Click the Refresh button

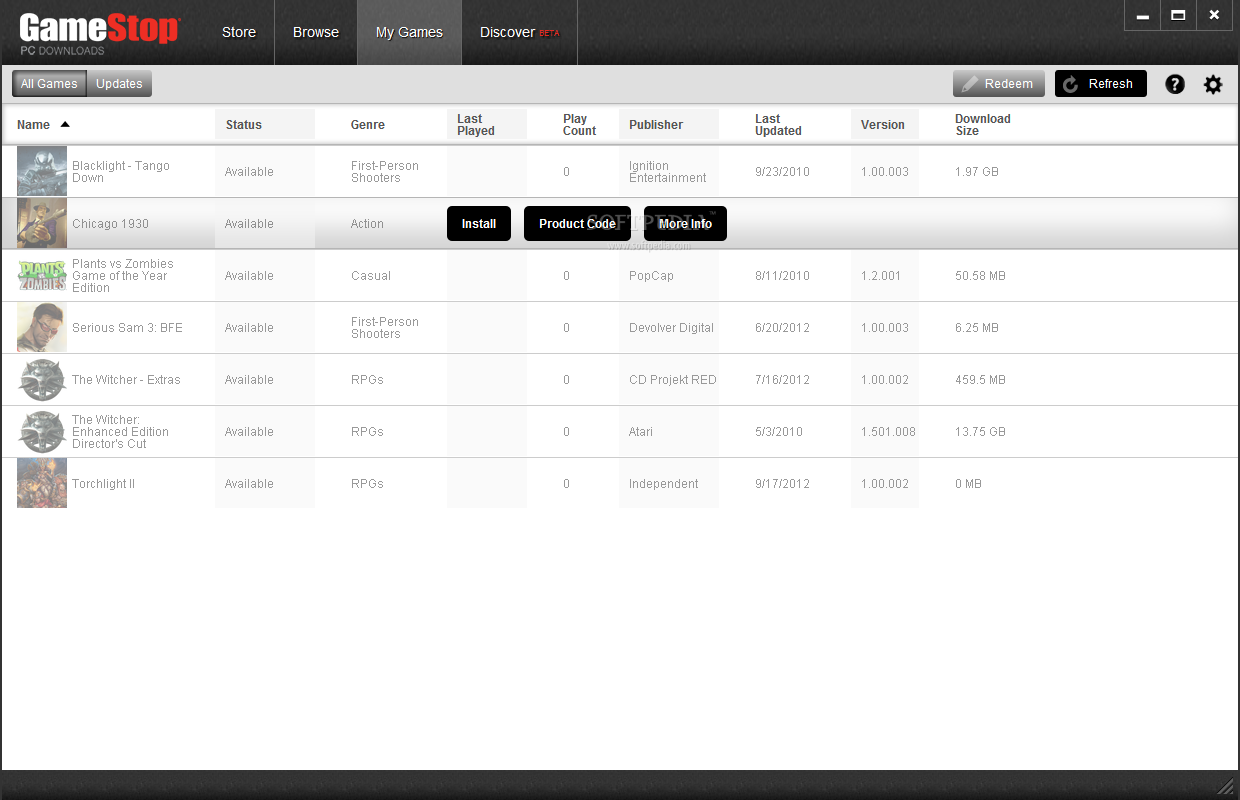point(1101,84)
